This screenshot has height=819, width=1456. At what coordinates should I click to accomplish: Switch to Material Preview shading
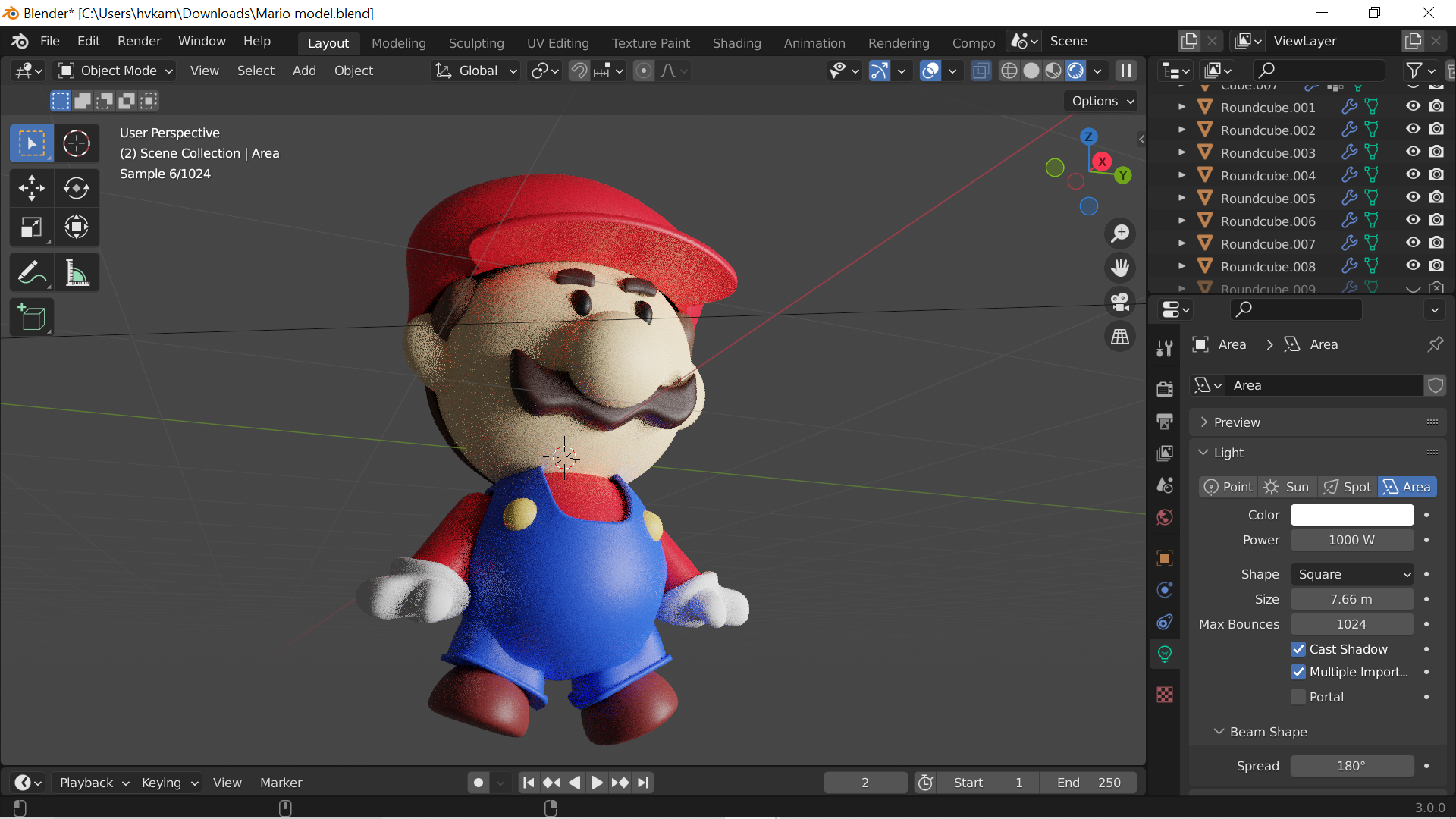point(1053,71)
